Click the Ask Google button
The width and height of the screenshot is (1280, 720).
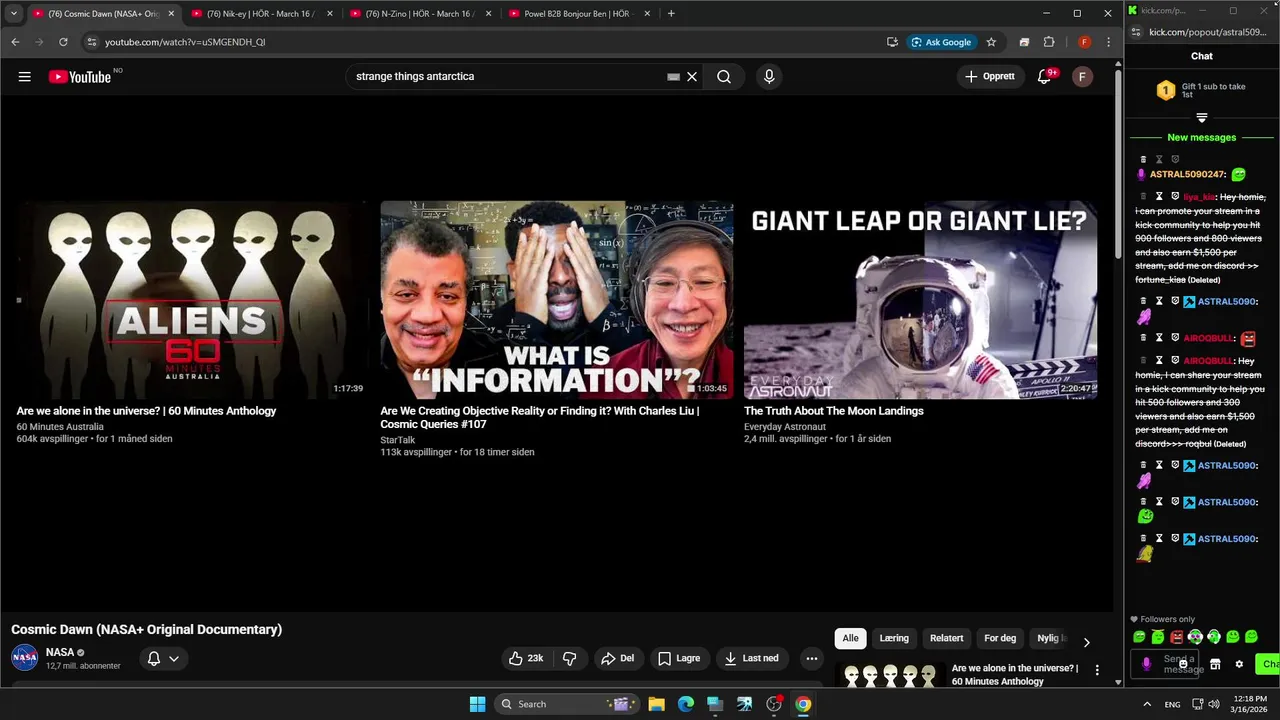tap(941, 42)
